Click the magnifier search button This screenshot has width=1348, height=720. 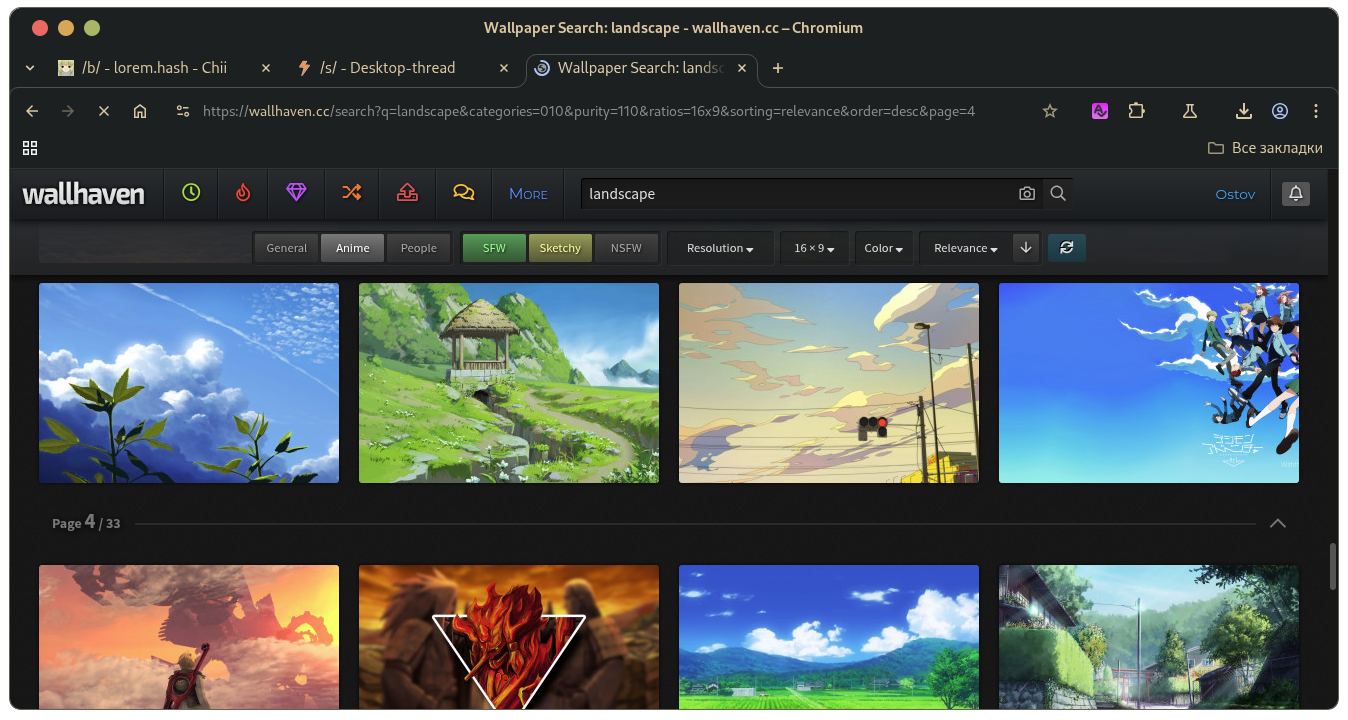tap(1058, 194)
